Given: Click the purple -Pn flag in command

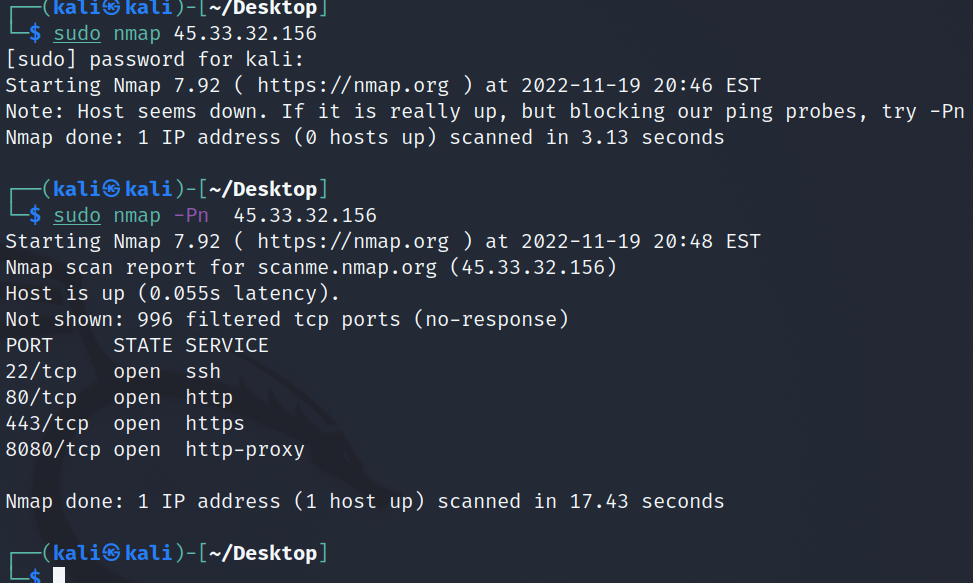Looking at the screenshot, I should point(191,215).
